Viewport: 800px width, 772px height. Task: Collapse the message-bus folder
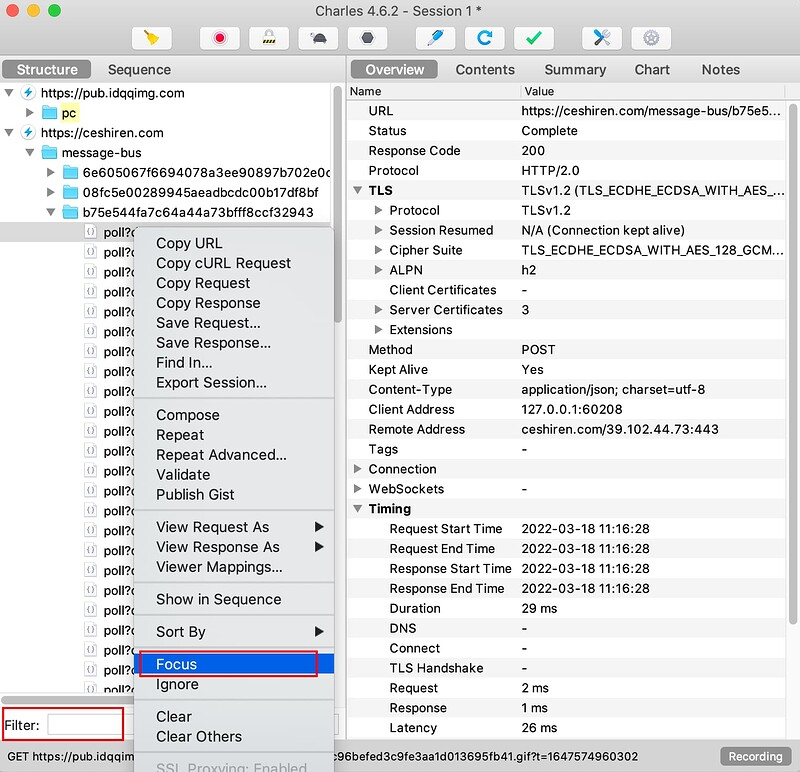tap(30, 153)
